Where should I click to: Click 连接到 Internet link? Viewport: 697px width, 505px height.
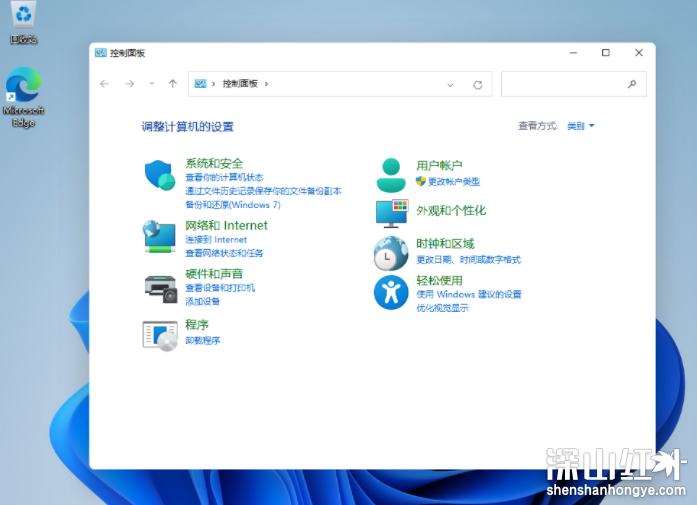click(x=216, y=240)
